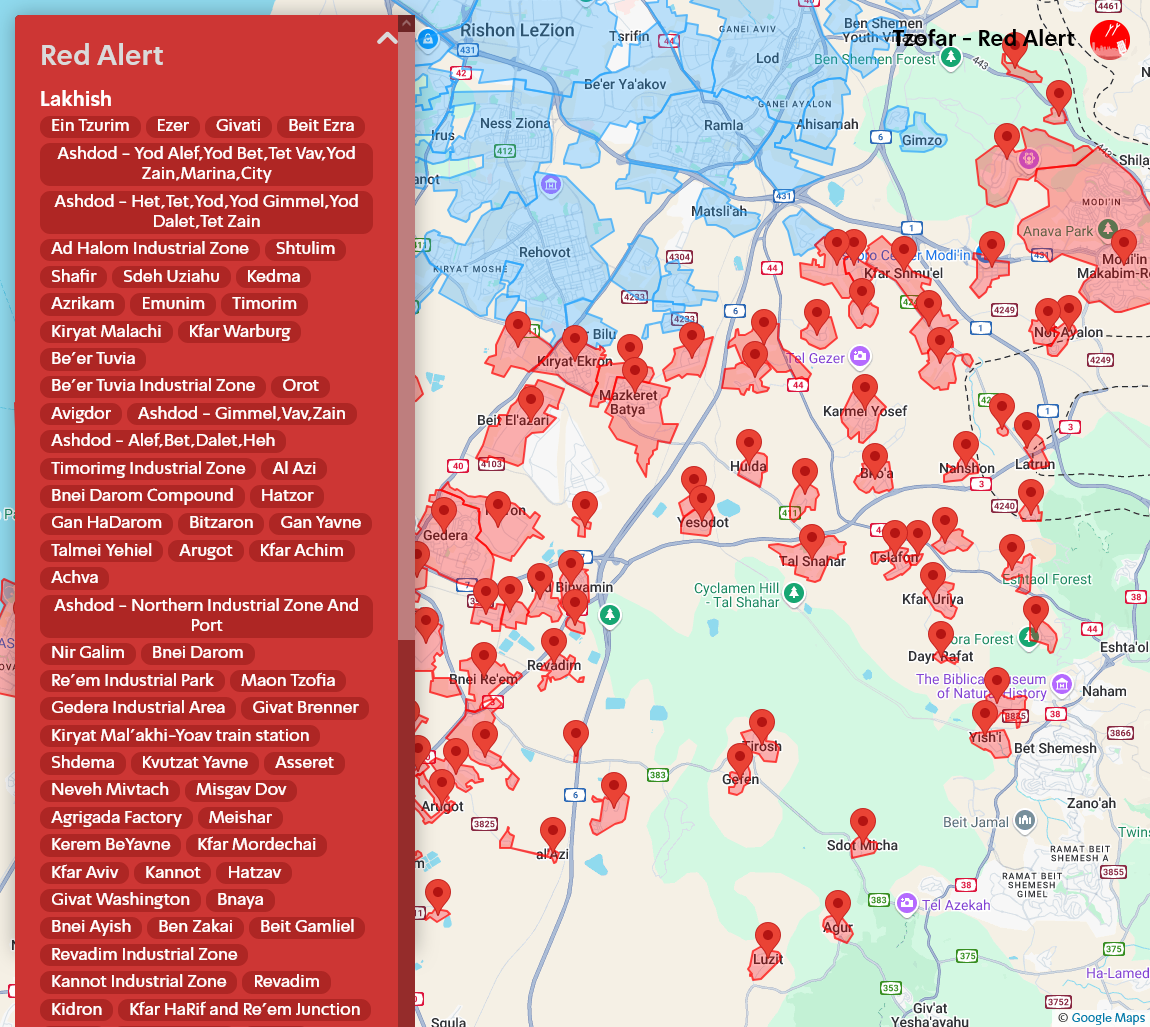
Task: Click the red pin at Karmei Yosef
Action: (865, 391)
